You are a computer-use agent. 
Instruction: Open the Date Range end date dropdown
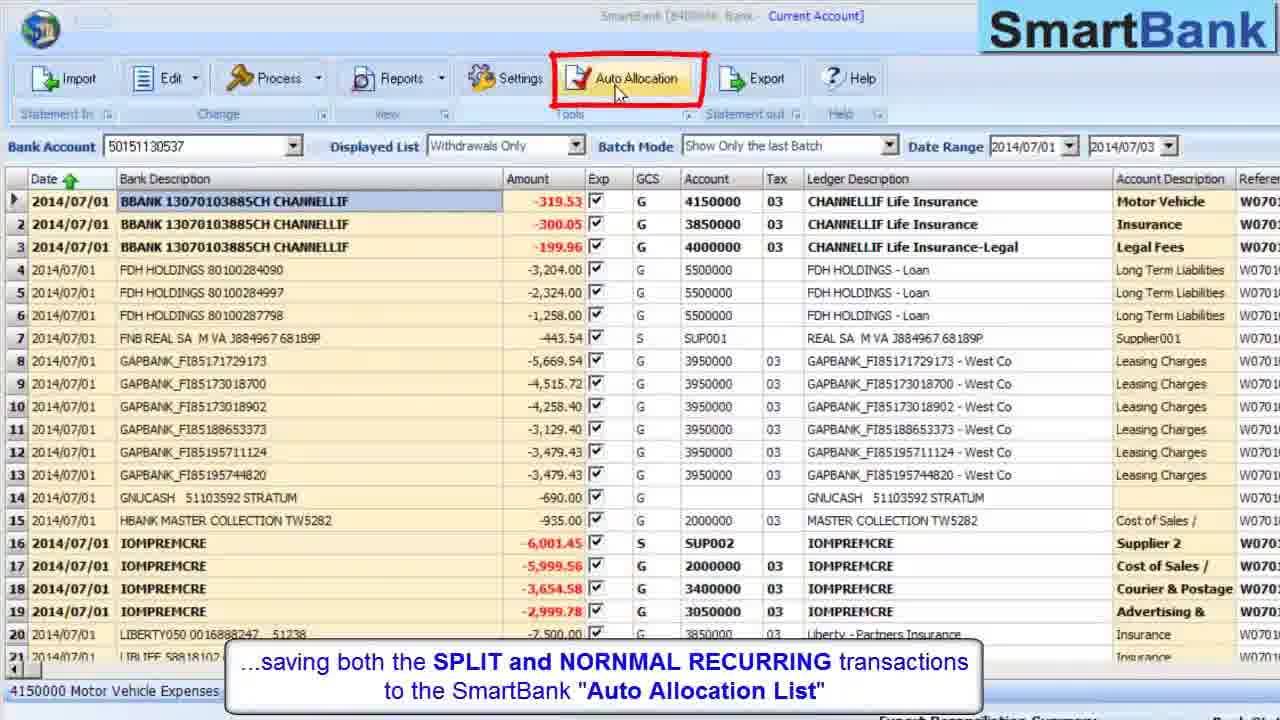coord(1169,147)
